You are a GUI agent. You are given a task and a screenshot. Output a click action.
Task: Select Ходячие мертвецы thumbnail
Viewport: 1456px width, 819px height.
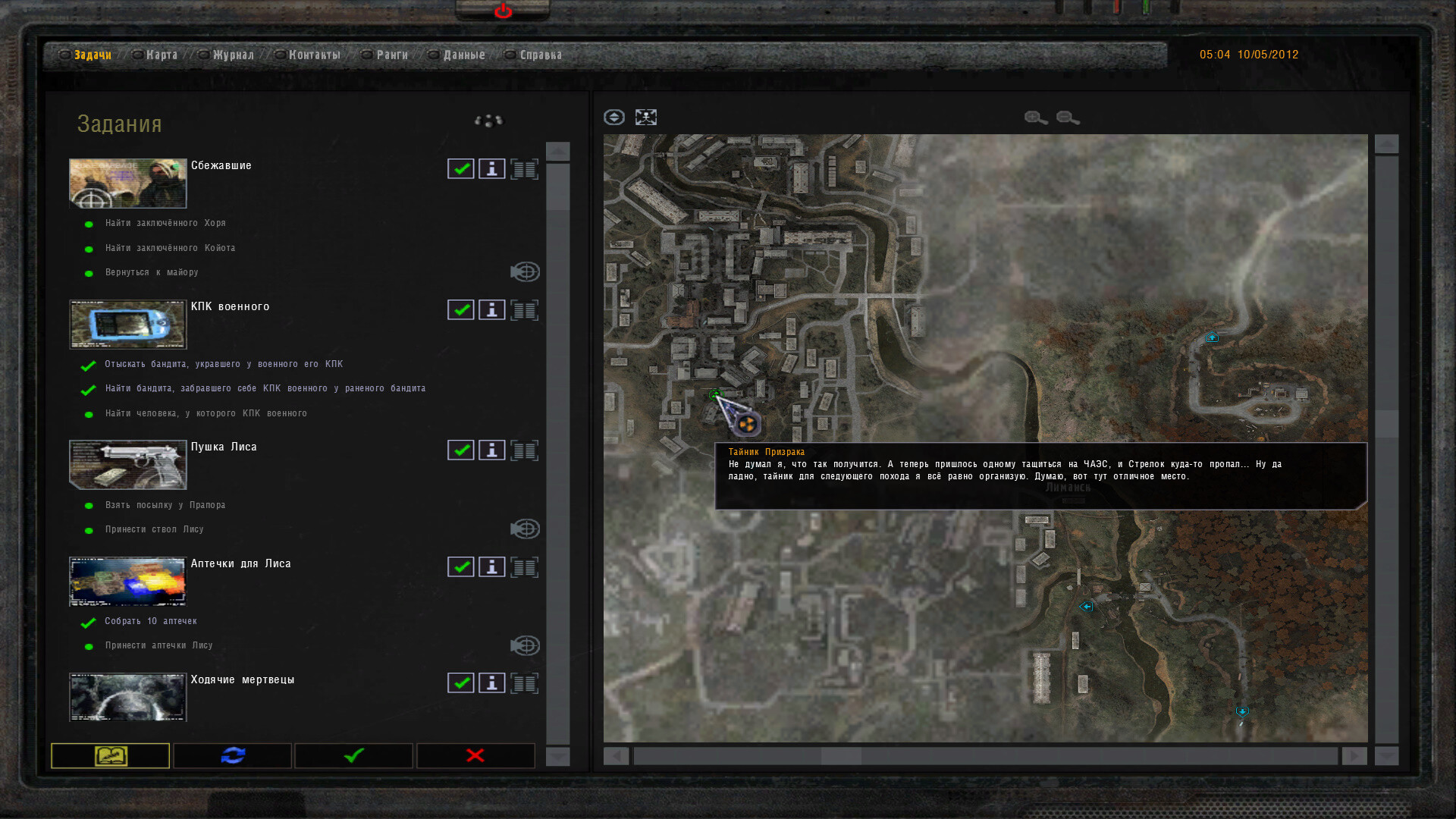(127, 697)
